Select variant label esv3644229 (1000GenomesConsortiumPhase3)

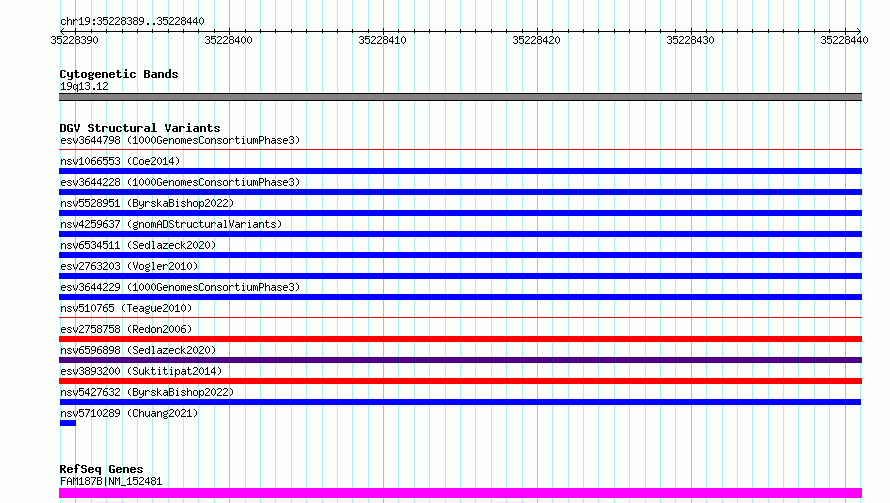[x=180, y=287]
